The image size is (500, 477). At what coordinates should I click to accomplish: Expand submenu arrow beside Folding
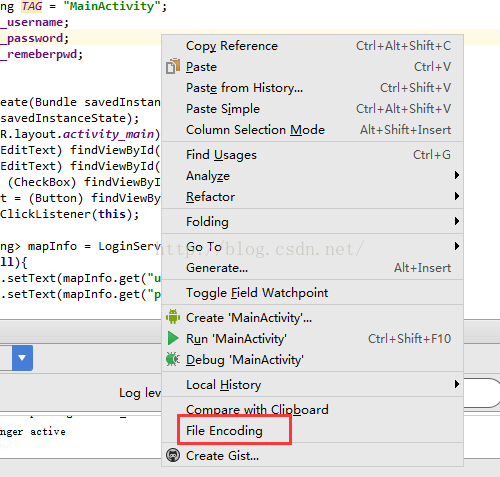457,221
